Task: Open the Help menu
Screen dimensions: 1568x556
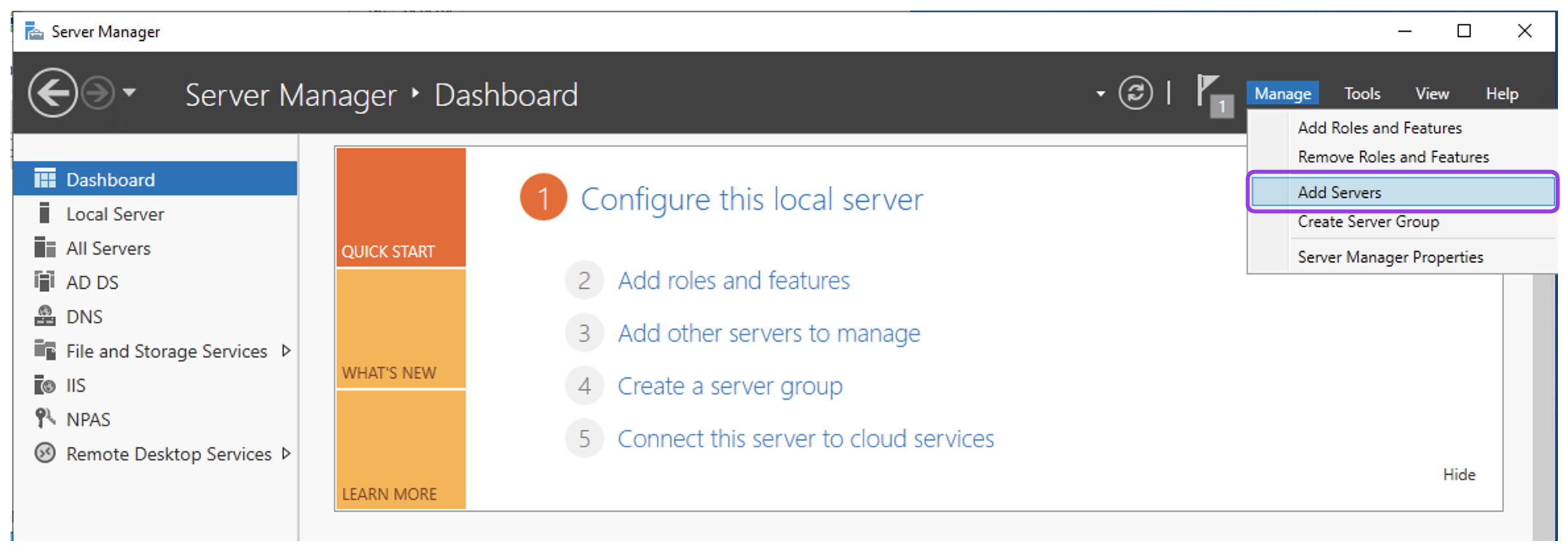Action: click(x=1502, y=94)
